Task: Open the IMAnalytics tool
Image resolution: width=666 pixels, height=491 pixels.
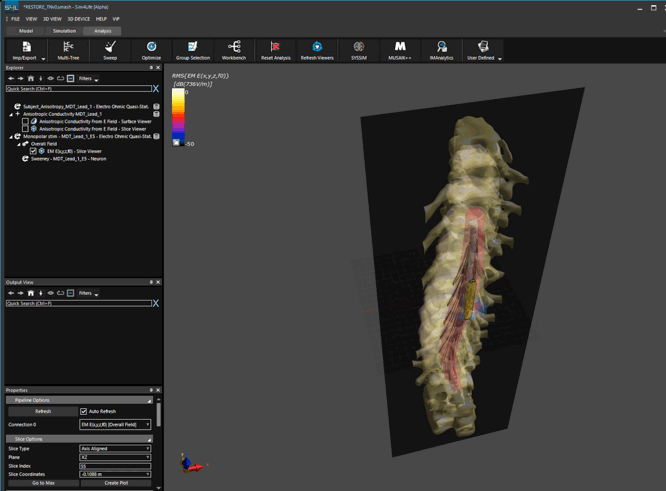Action: point(441,50)
